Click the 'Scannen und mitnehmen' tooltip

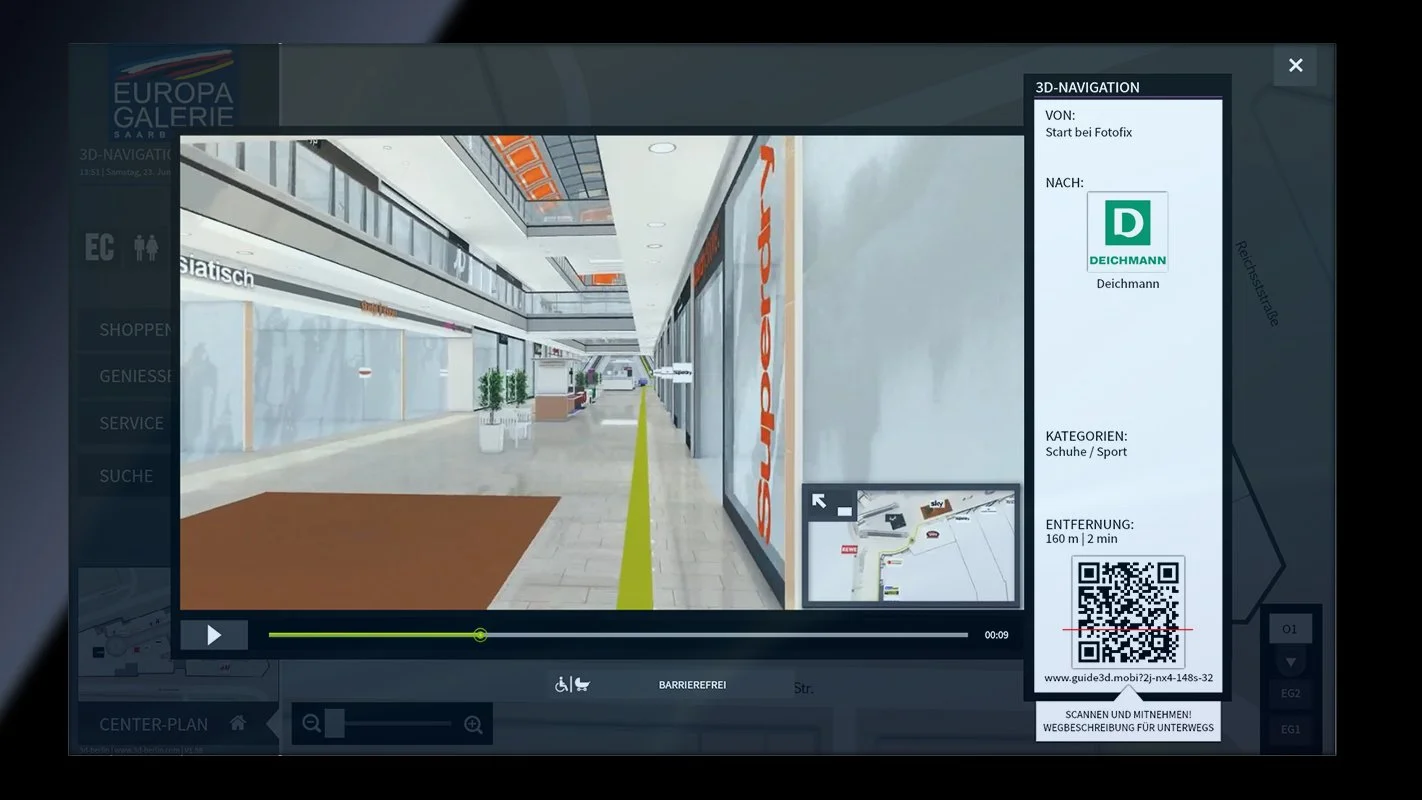click(x=1128, y=721)
